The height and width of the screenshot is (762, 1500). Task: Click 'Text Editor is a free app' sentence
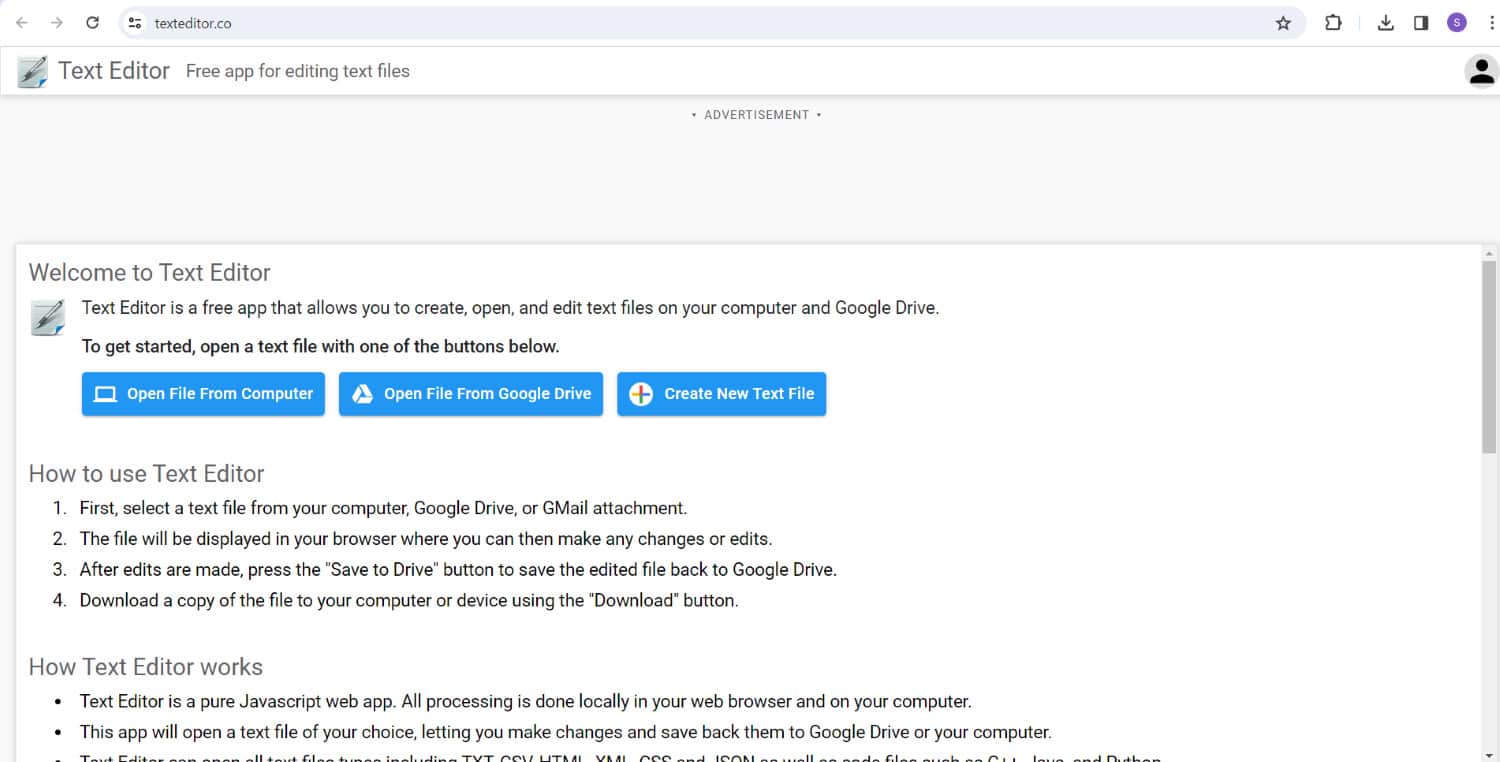tap(511, 308)
